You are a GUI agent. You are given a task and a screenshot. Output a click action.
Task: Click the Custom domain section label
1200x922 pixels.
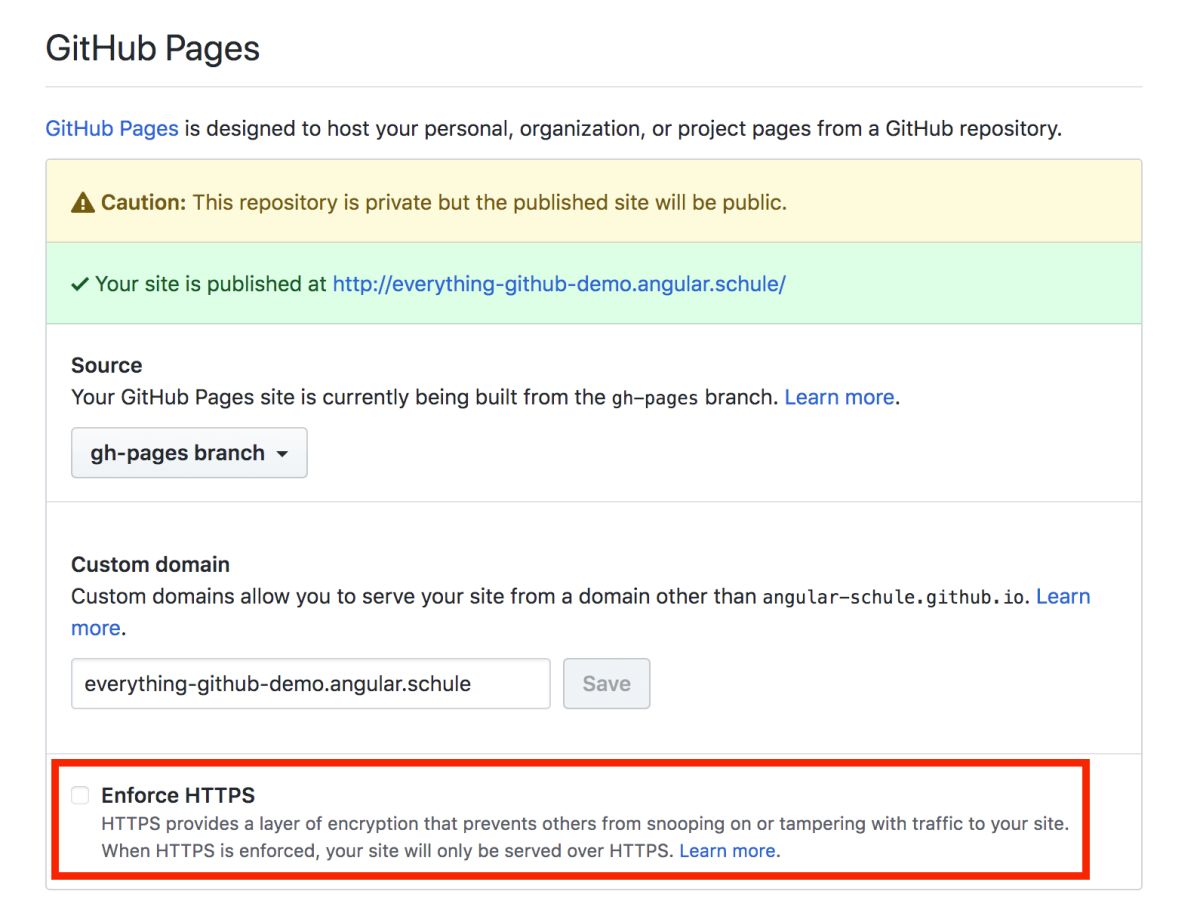click(151, 564)
